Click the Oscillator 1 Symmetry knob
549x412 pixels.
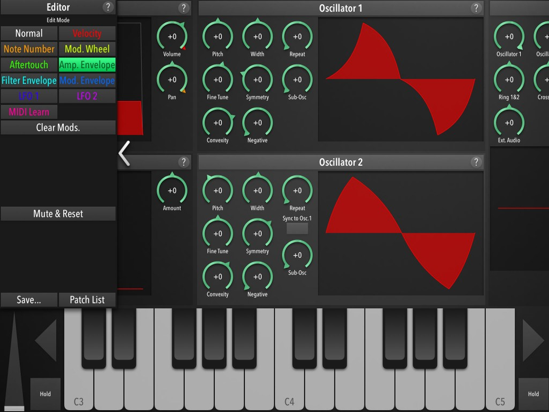click(257, 79)
